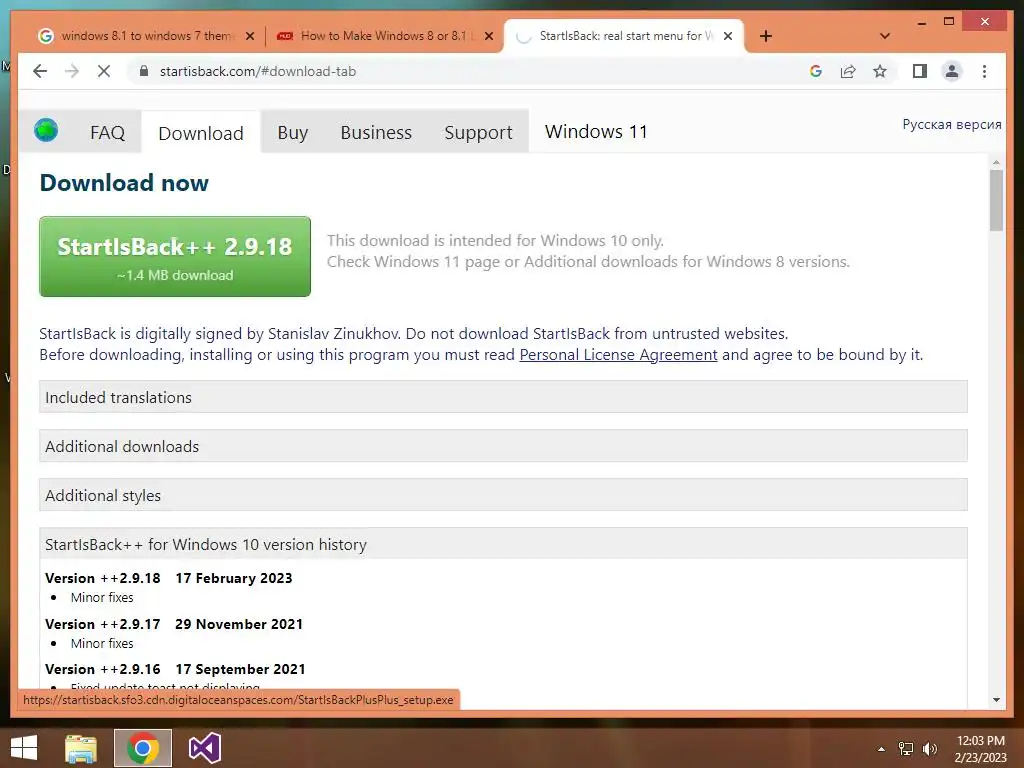Open the Chrome profile avatar
Viewport: 1024px width, 768px height.
click(952, 71)
